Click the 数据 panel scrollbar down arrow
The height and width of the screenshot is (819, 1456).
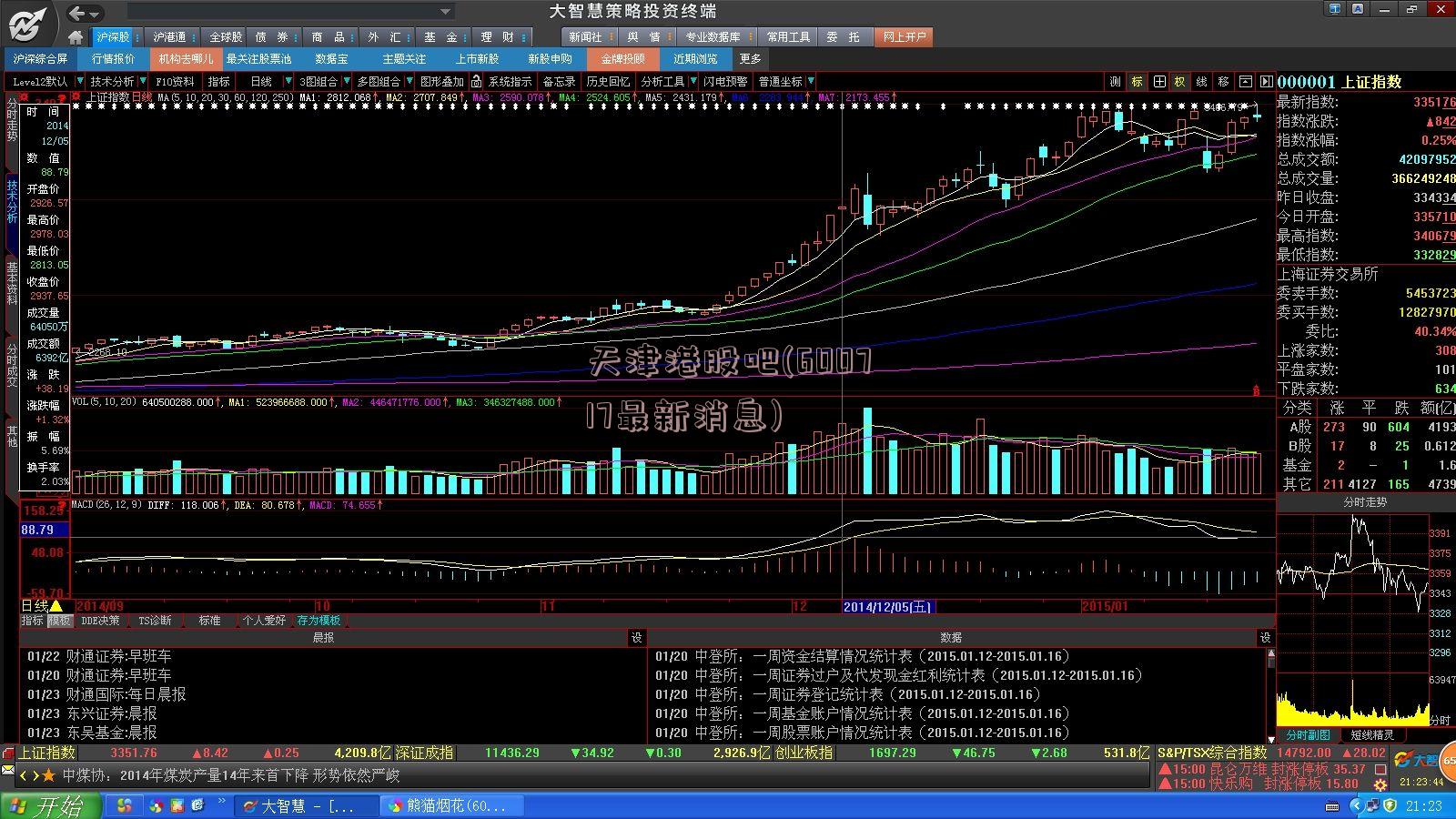pyautogui.click(x=1271, y=738)
